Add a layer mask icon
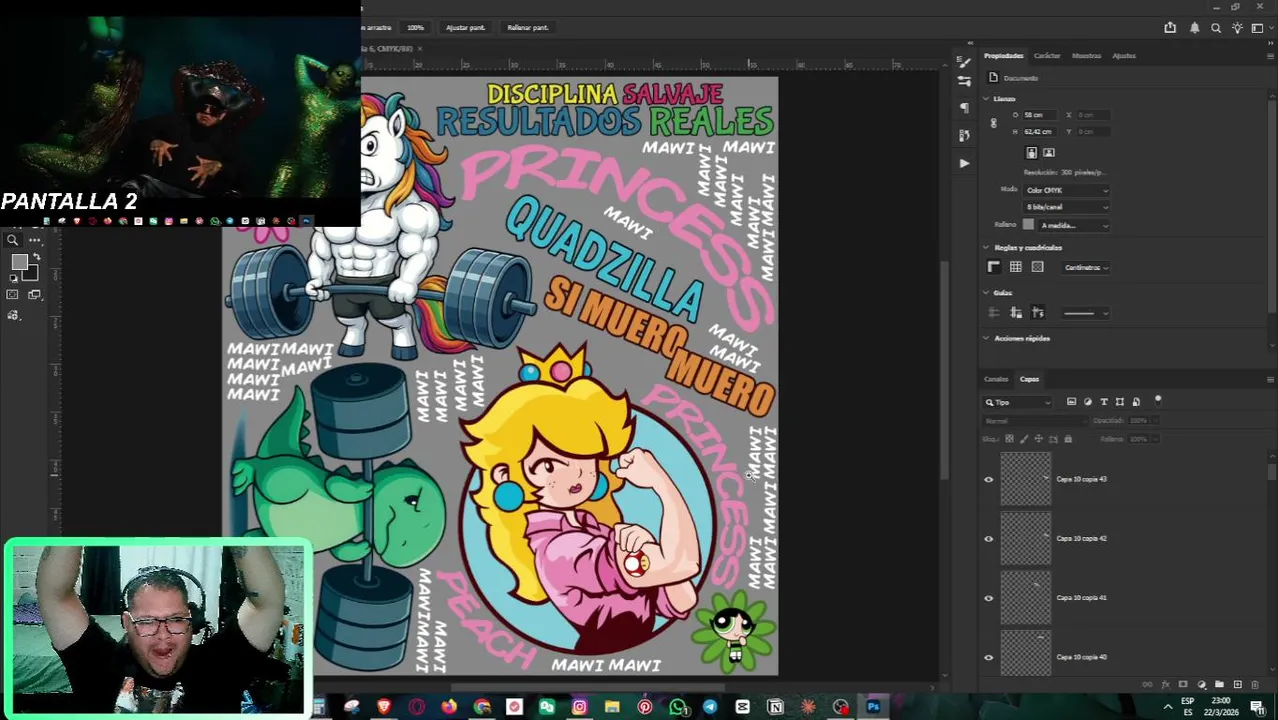This screenshot has height=720, width=1278. [x=1183, y=685]
